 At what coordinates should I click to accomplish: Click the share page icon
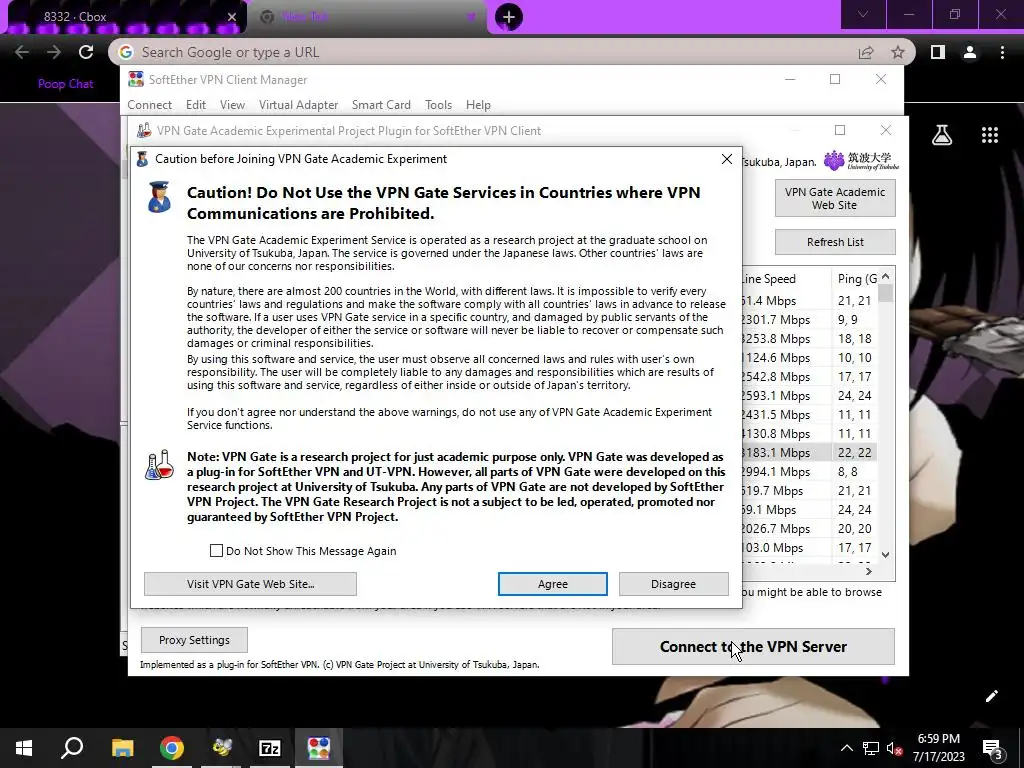[866, 52]
